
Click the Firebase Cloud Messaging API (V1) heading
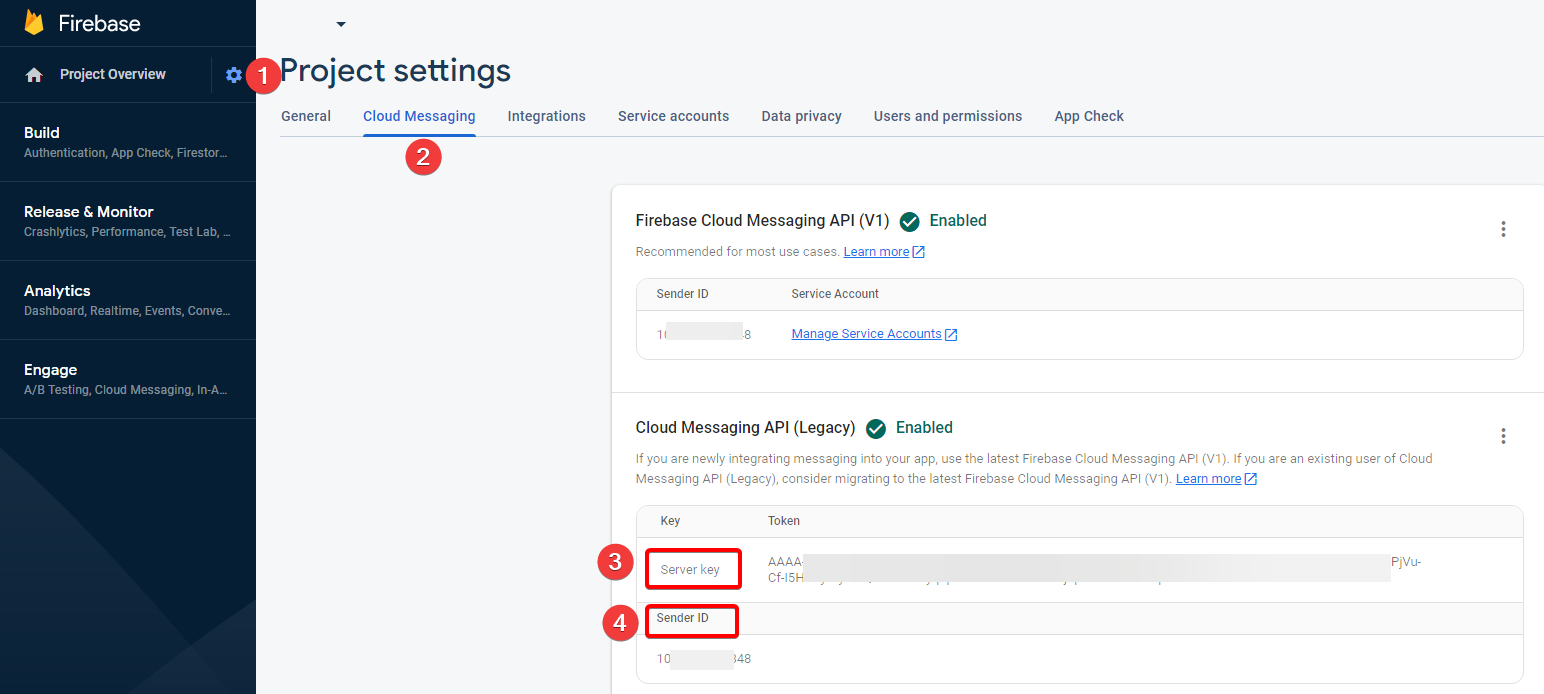coord(762,221)
